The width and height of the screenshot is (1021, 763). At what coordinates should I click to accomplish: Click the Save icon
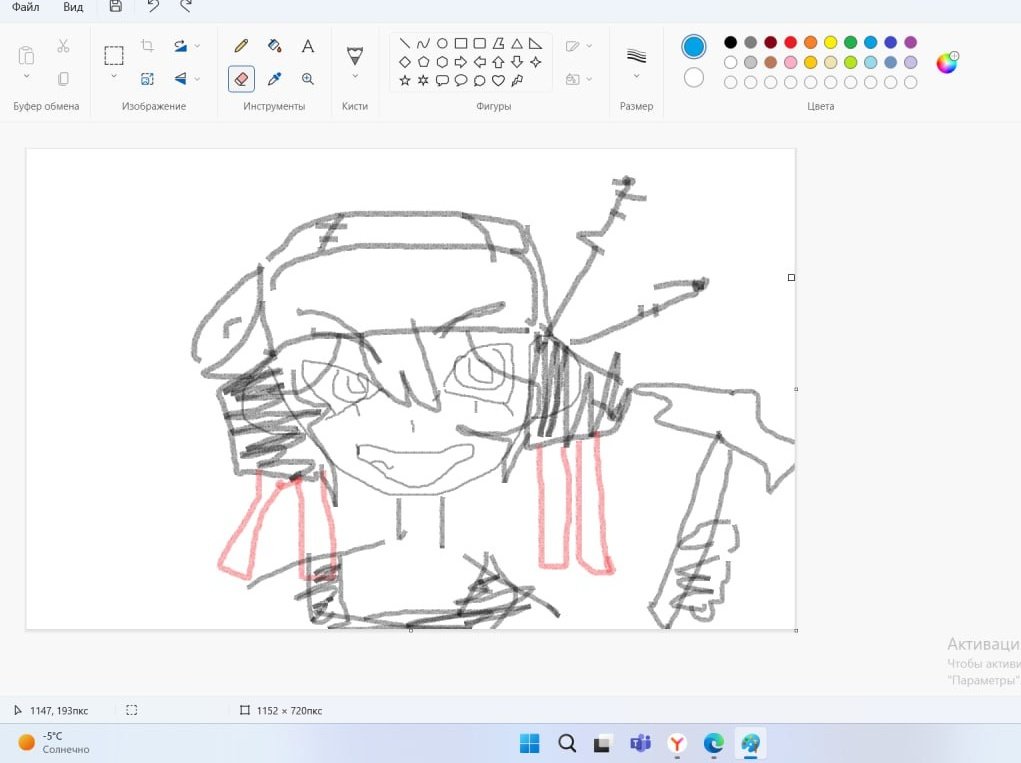click(x=114, y=8)
